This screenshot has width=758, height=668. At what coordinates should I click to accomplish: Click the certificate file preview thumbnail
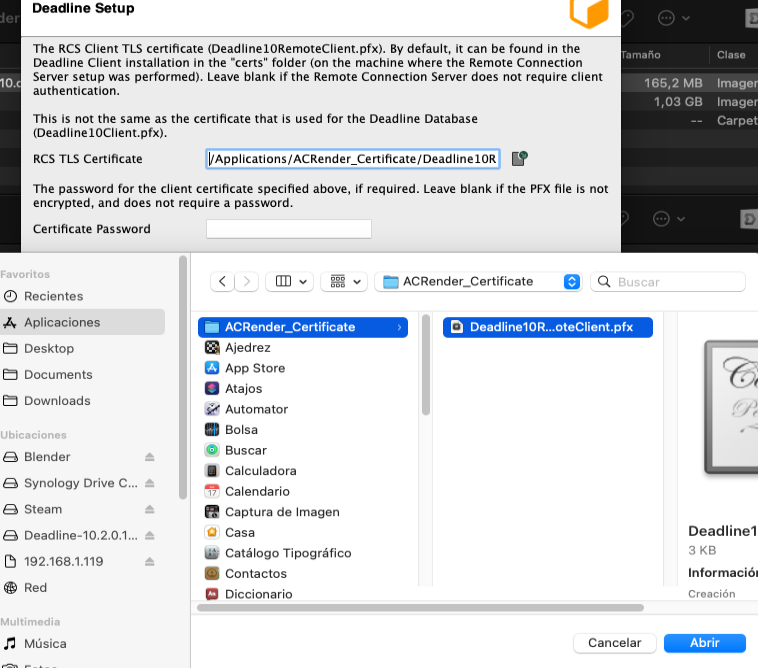tap(731, 407)
